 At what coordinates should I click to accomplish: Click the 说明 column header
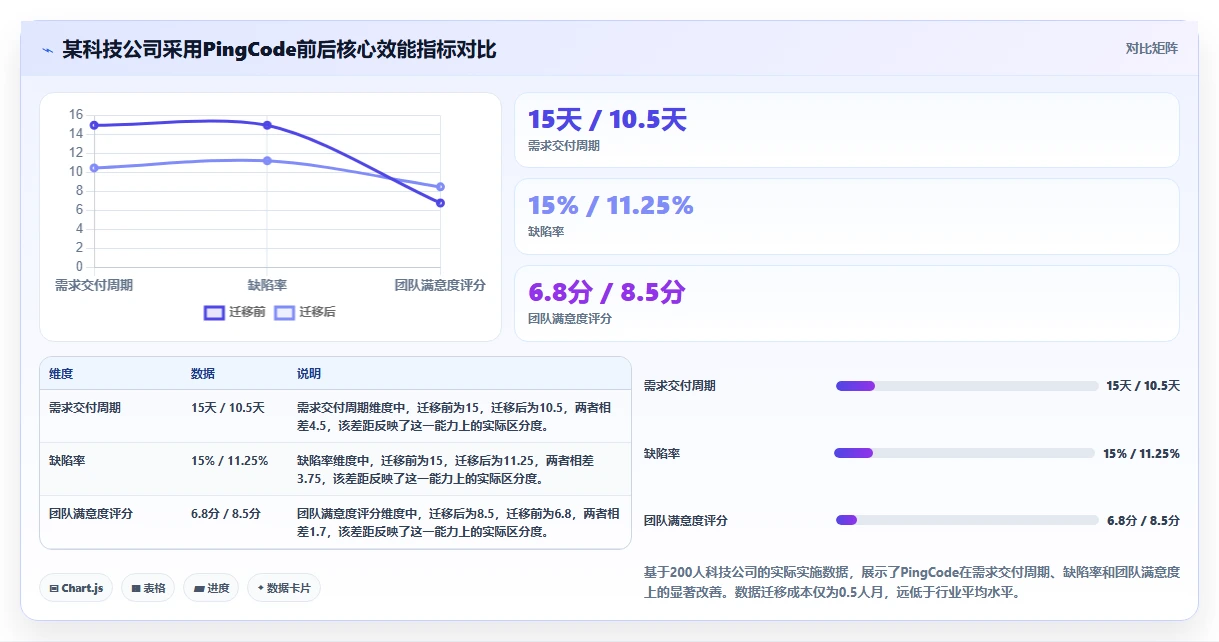pyautogui.click(x=309, y=374)
